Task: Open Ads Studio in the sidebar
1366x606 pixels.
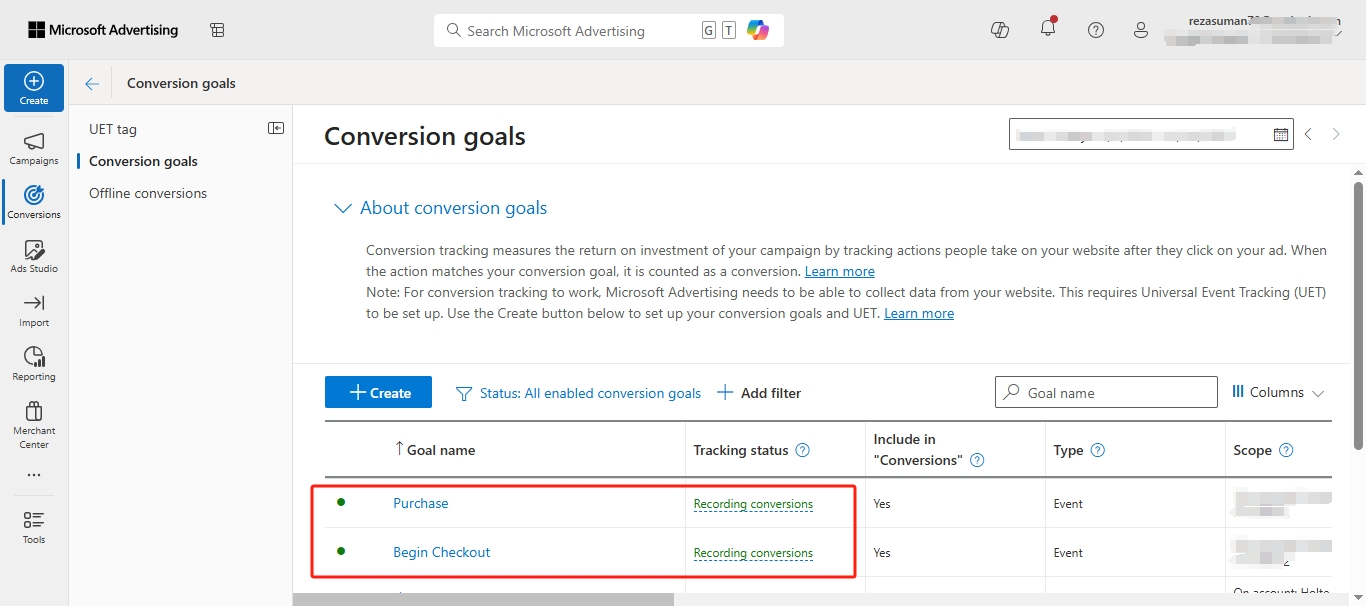Action: tap(34, 256)
